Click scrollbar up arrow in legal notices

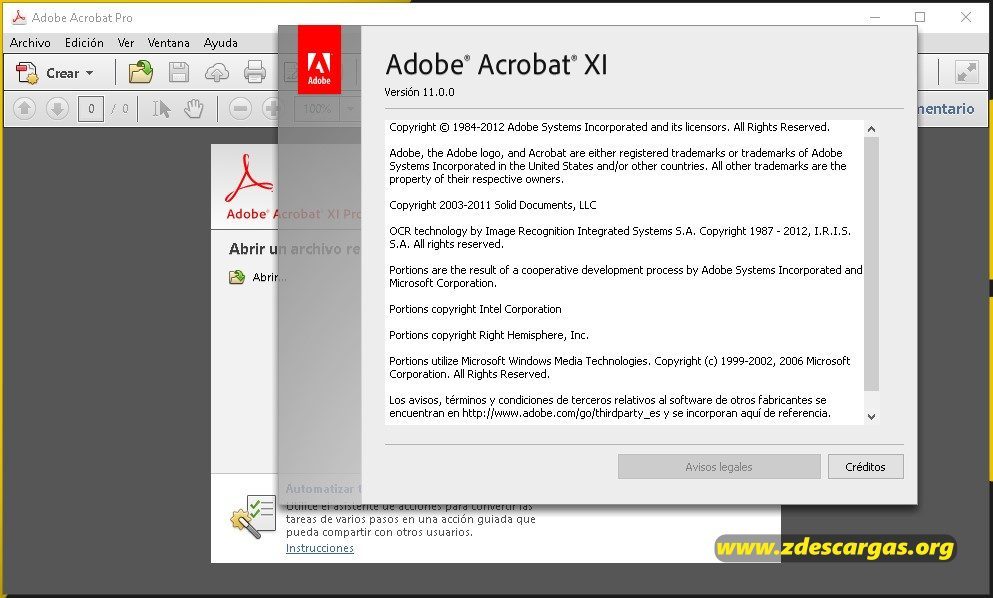pos(871,129)
